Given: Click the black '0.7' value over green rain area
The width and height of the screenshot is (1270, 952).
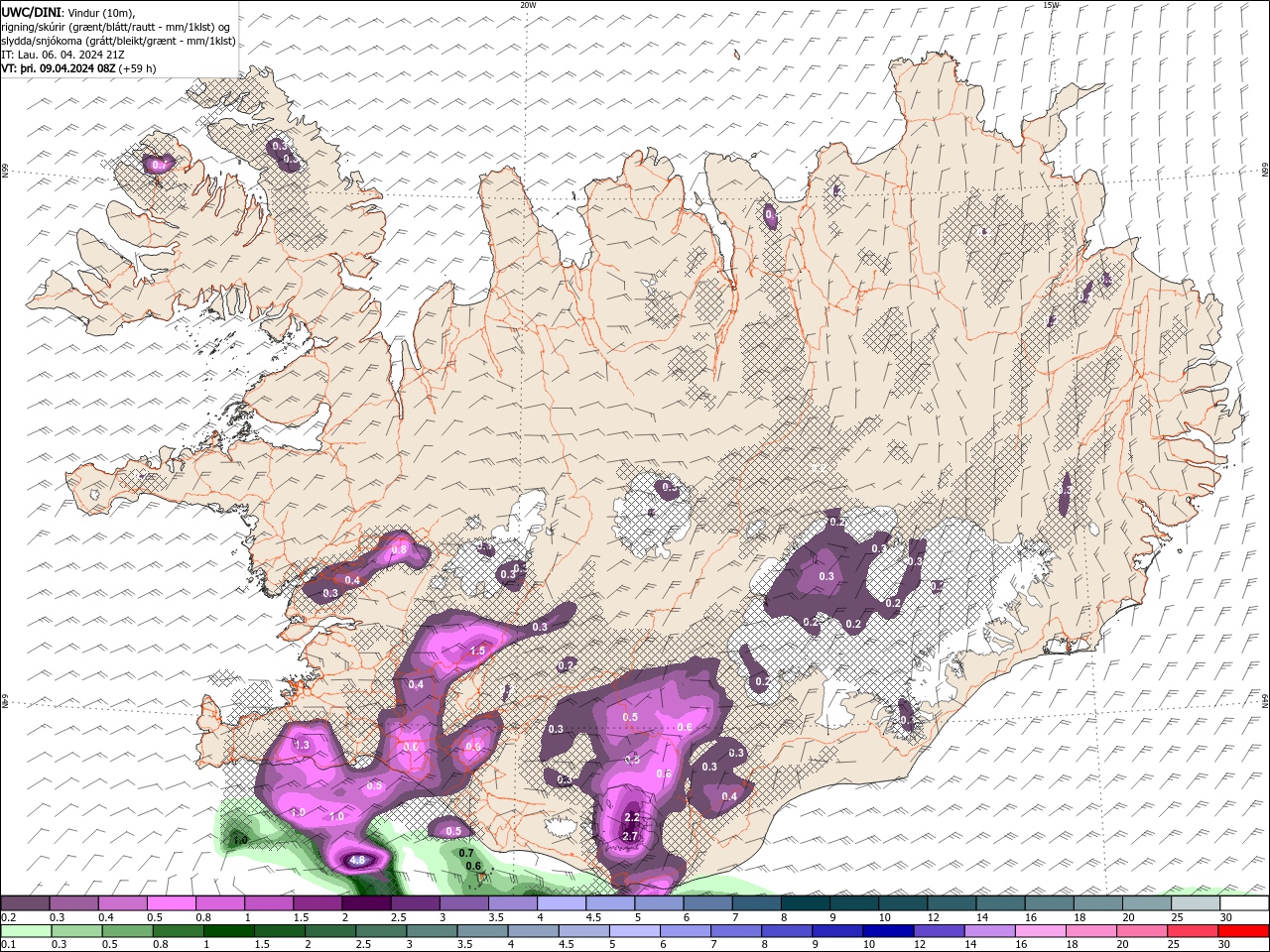Looking at the screenshot, I should (468, 853).
